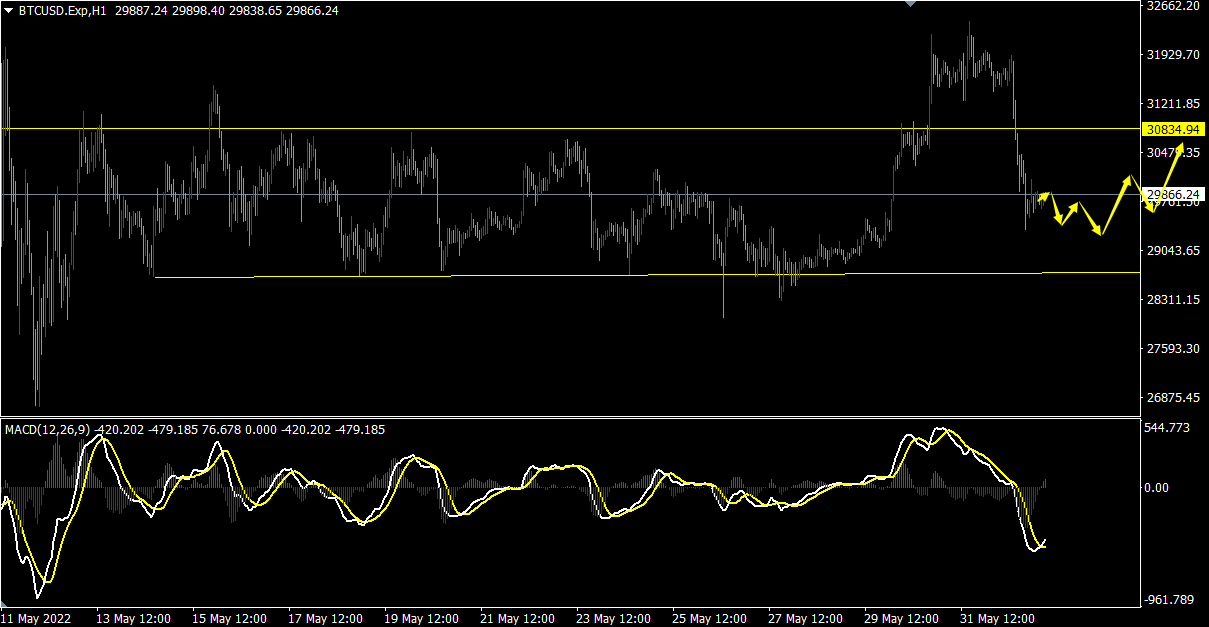
Task: Click the chart shift triangle marker at top
Action: coord(910,4)
